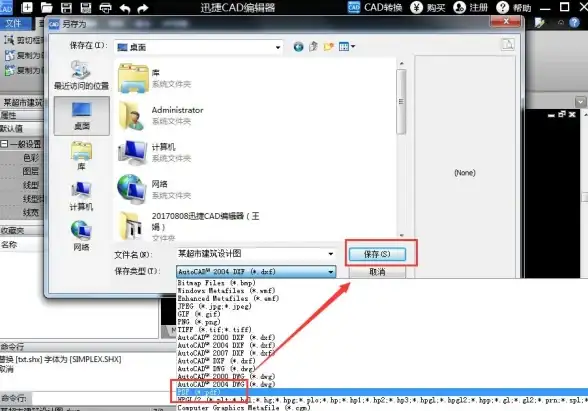This screenshot has width=588, height=411.
Task: Click the 图层 property row
Action: point(22,171)
